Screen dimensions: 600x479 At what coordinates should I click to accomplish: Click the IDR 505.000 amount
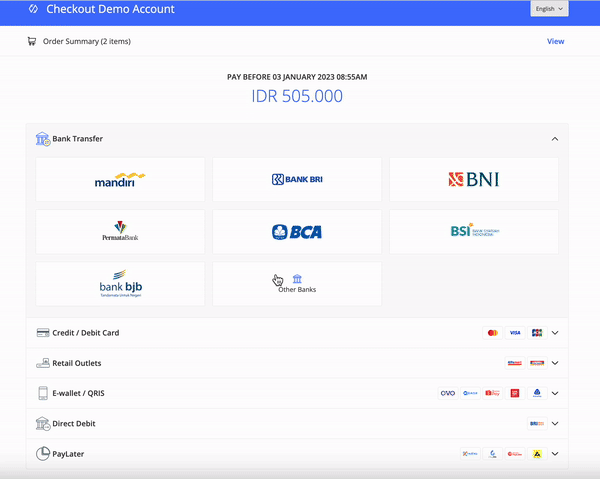tap(297, 96)
